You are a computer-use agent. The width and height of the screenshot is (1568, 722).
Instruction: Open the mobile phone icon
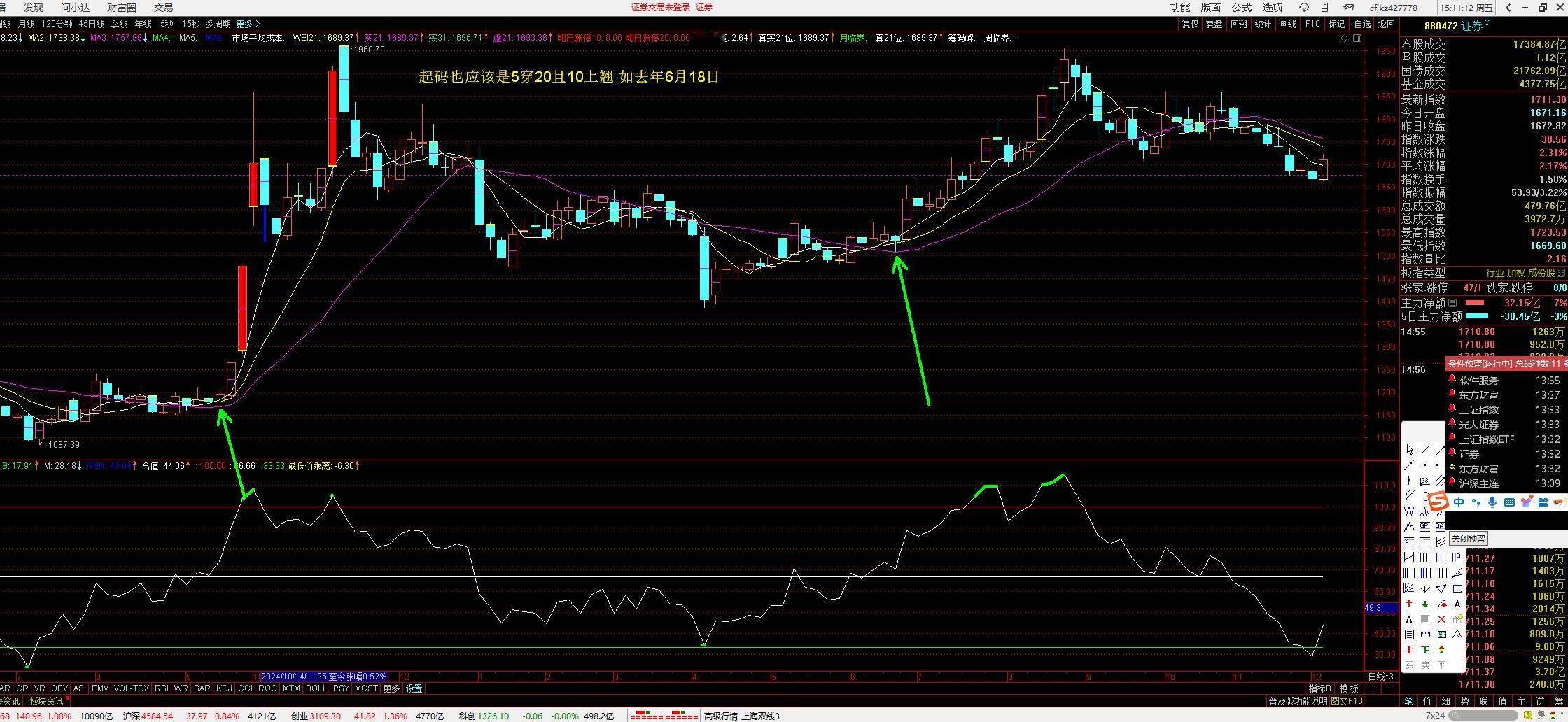pos(1324,8)
